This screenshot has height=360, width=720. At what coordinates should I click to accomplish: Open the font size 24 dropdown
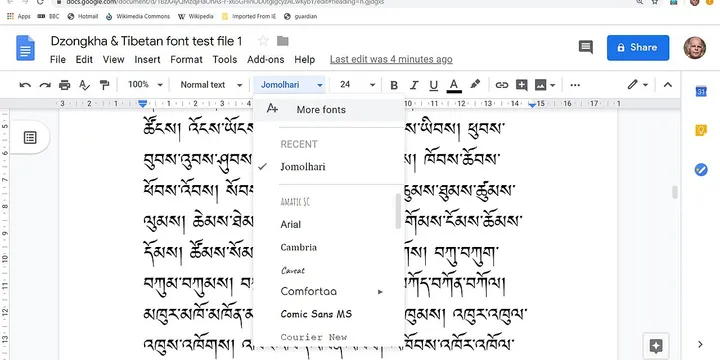tap(357, 84)
